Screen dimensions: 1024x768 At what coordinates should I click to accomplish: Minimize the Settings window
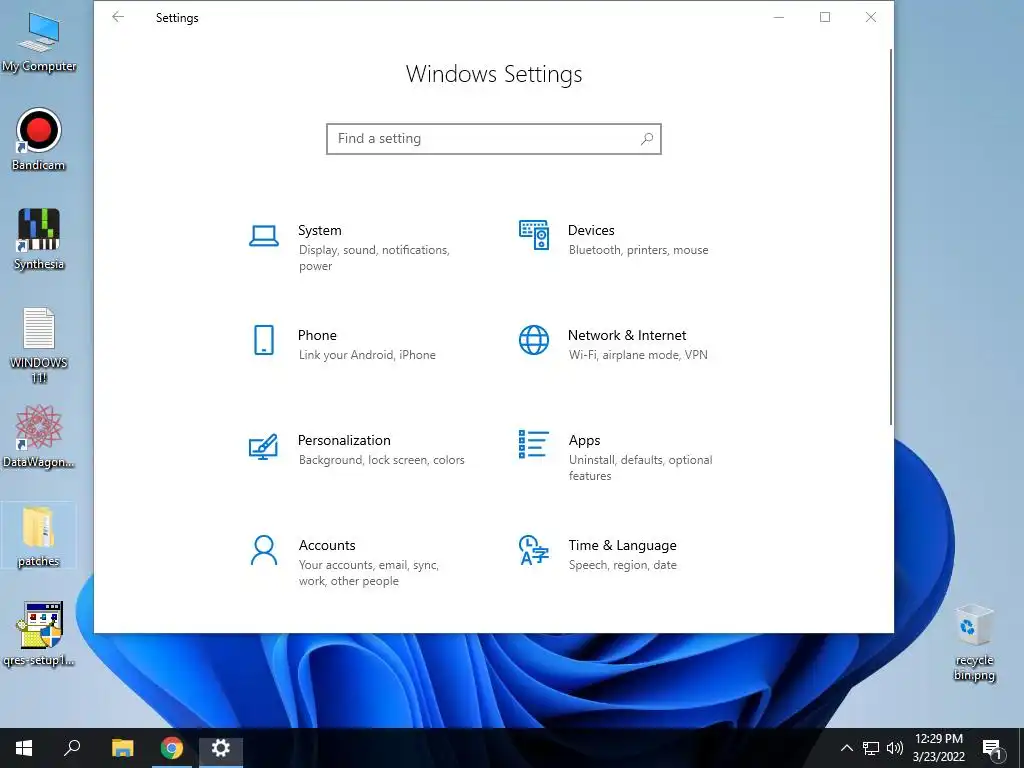click(778, 17)
